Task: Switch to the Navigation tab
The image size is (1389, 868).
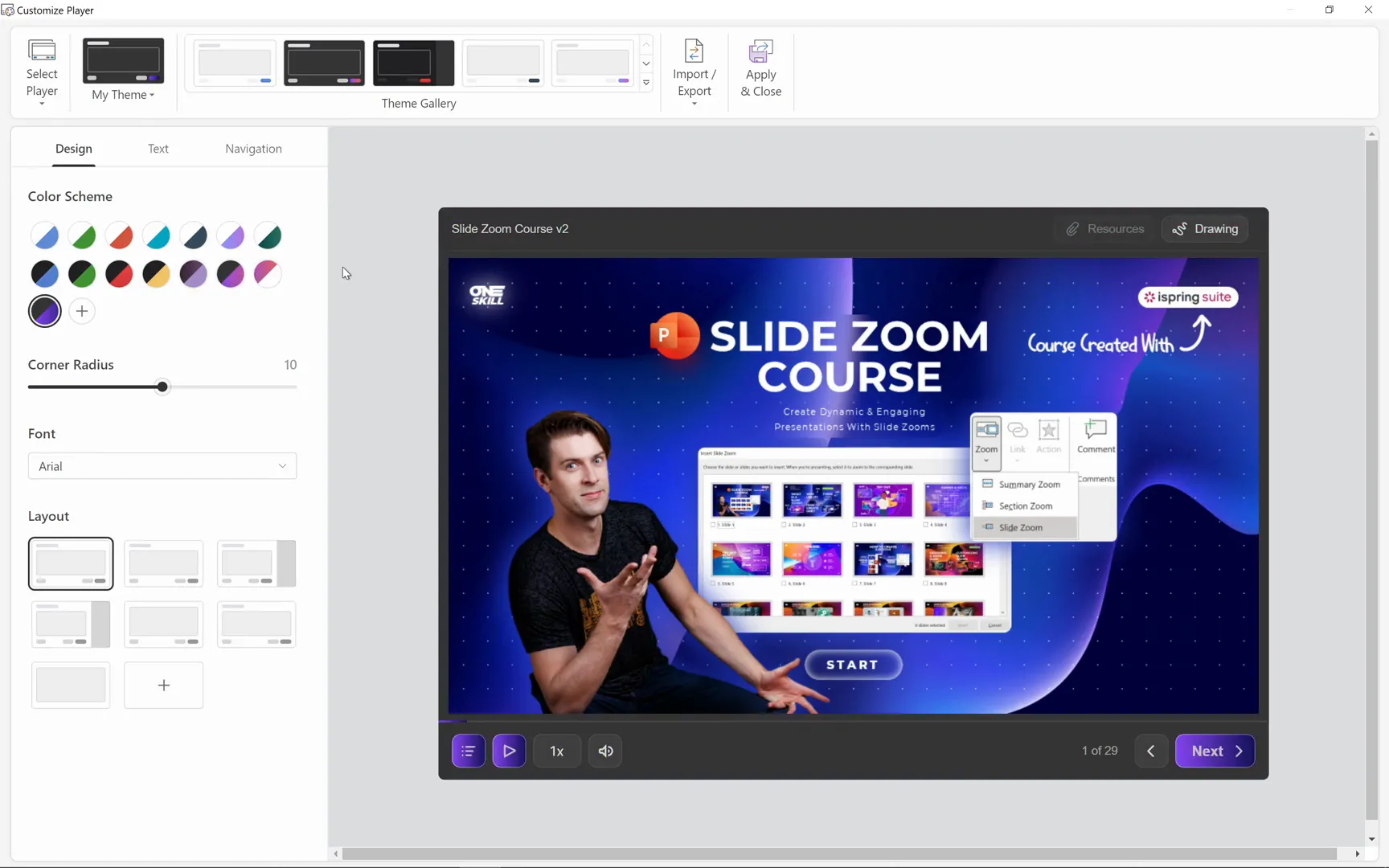Action: pos(253,149)
